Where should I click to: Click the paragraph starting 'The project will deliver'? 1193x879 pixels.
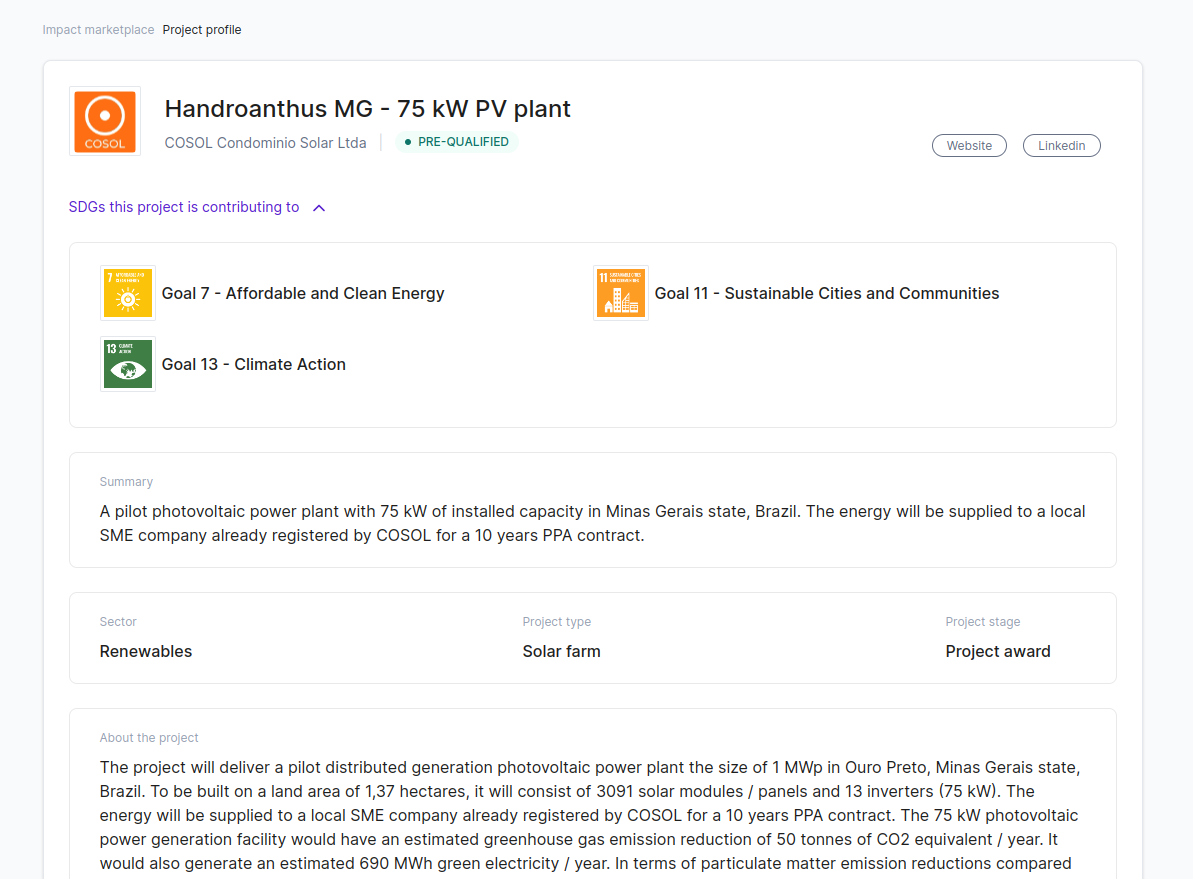coord(590,815)
